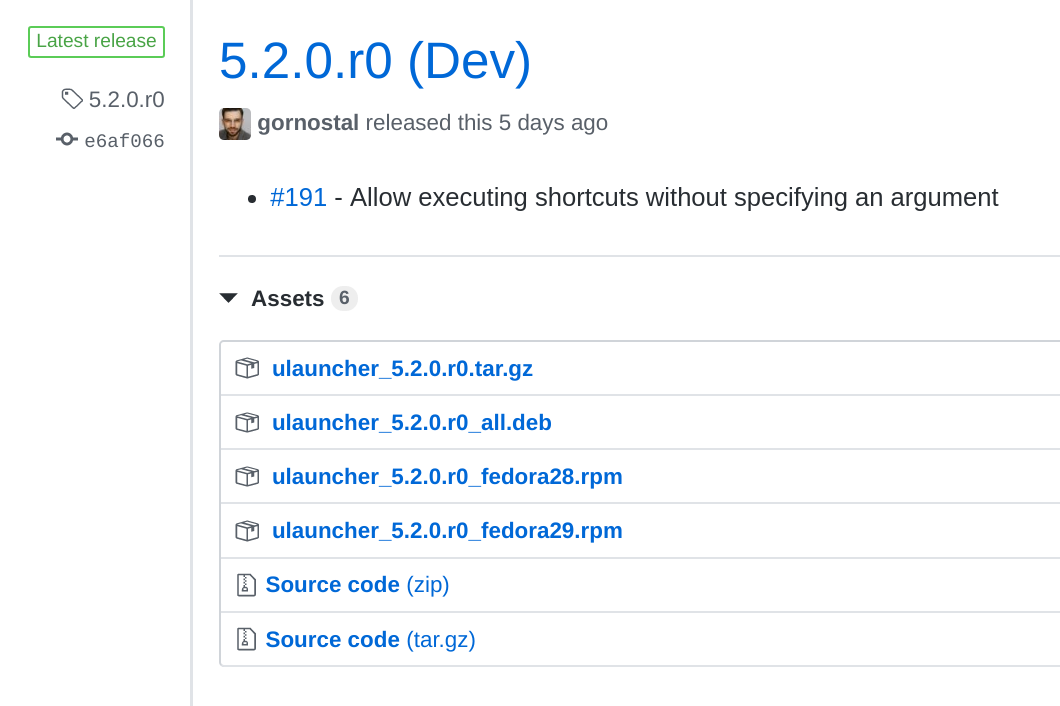1060x706 pixels.
Task: Click the zip file icon beside Source code (zip)
Action: 246,584
